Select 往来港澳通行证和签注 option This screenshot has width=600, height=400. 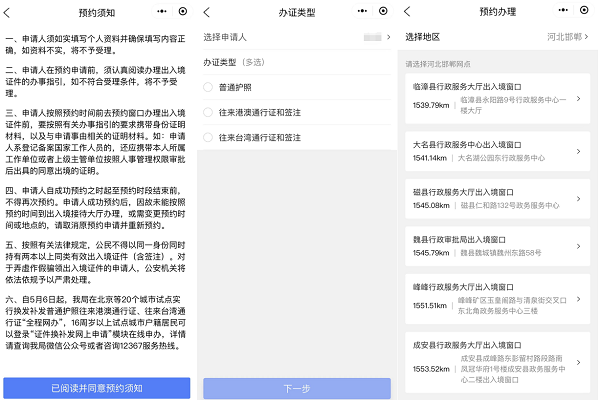[x=208, y=113]
